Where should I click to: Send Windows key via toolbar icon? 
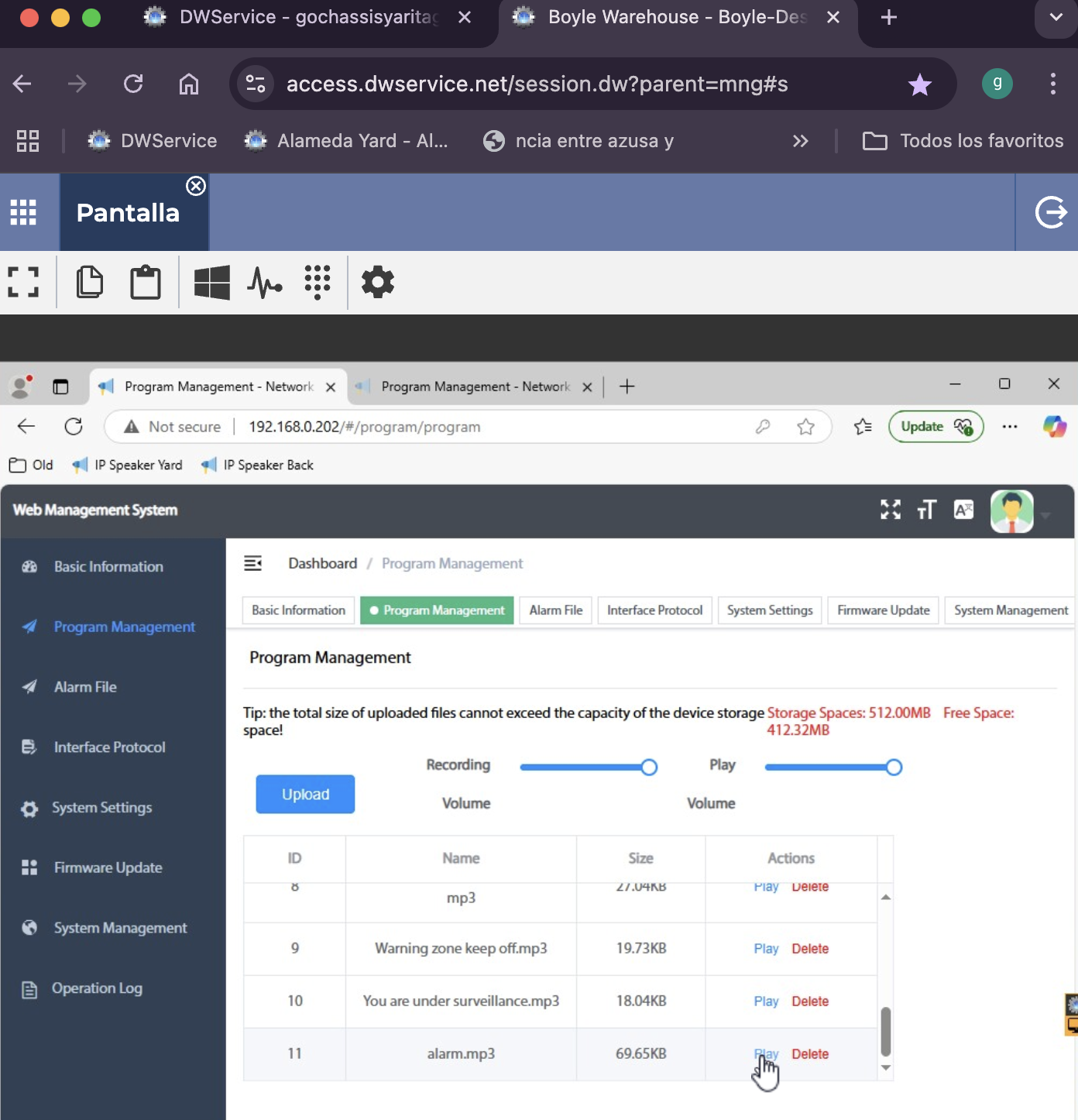211,282
